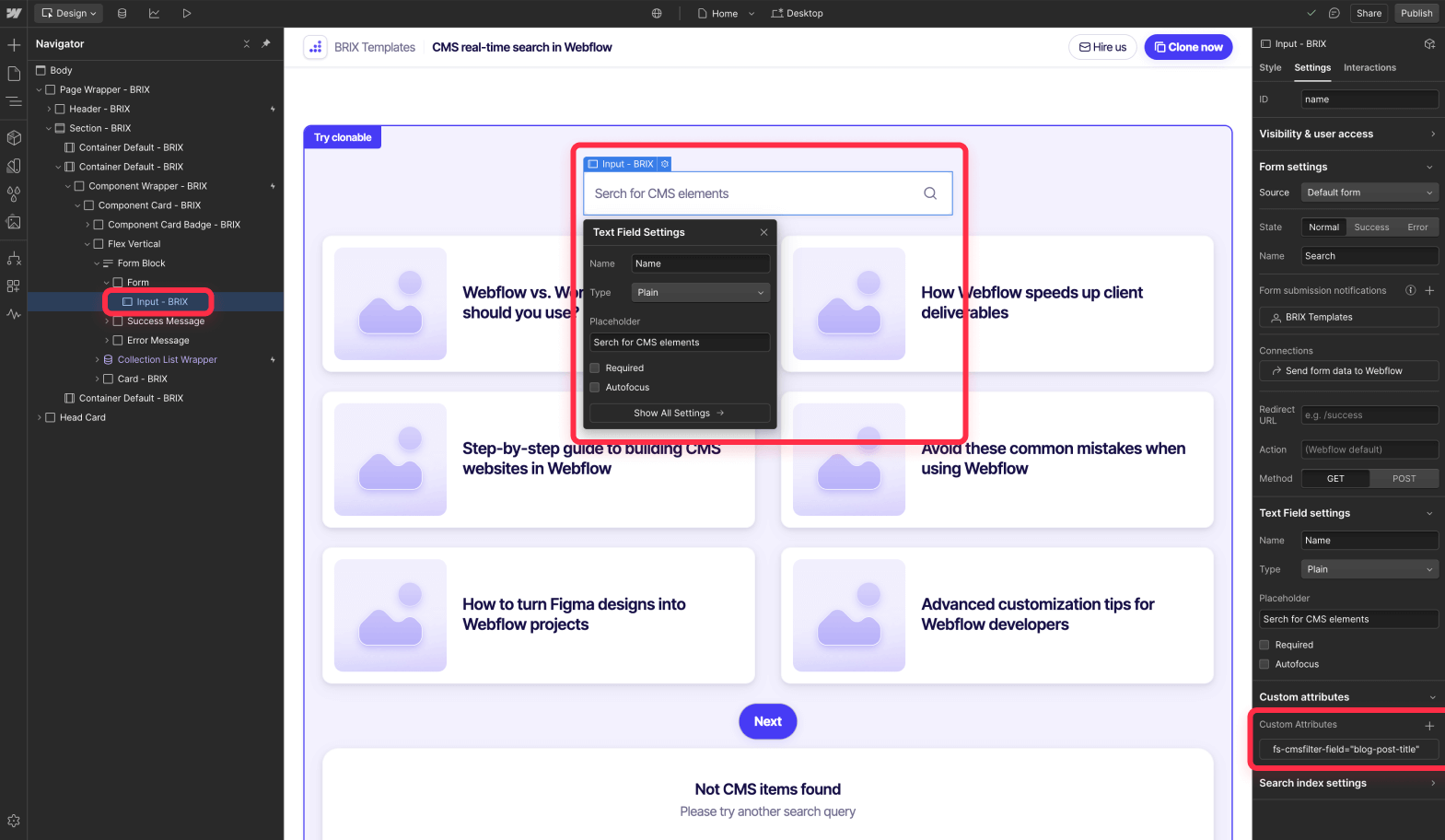The image size is (1445, 840).
Task: Select Form Block in Navigator
Action: pyautogui.click(x=141, y=263)
